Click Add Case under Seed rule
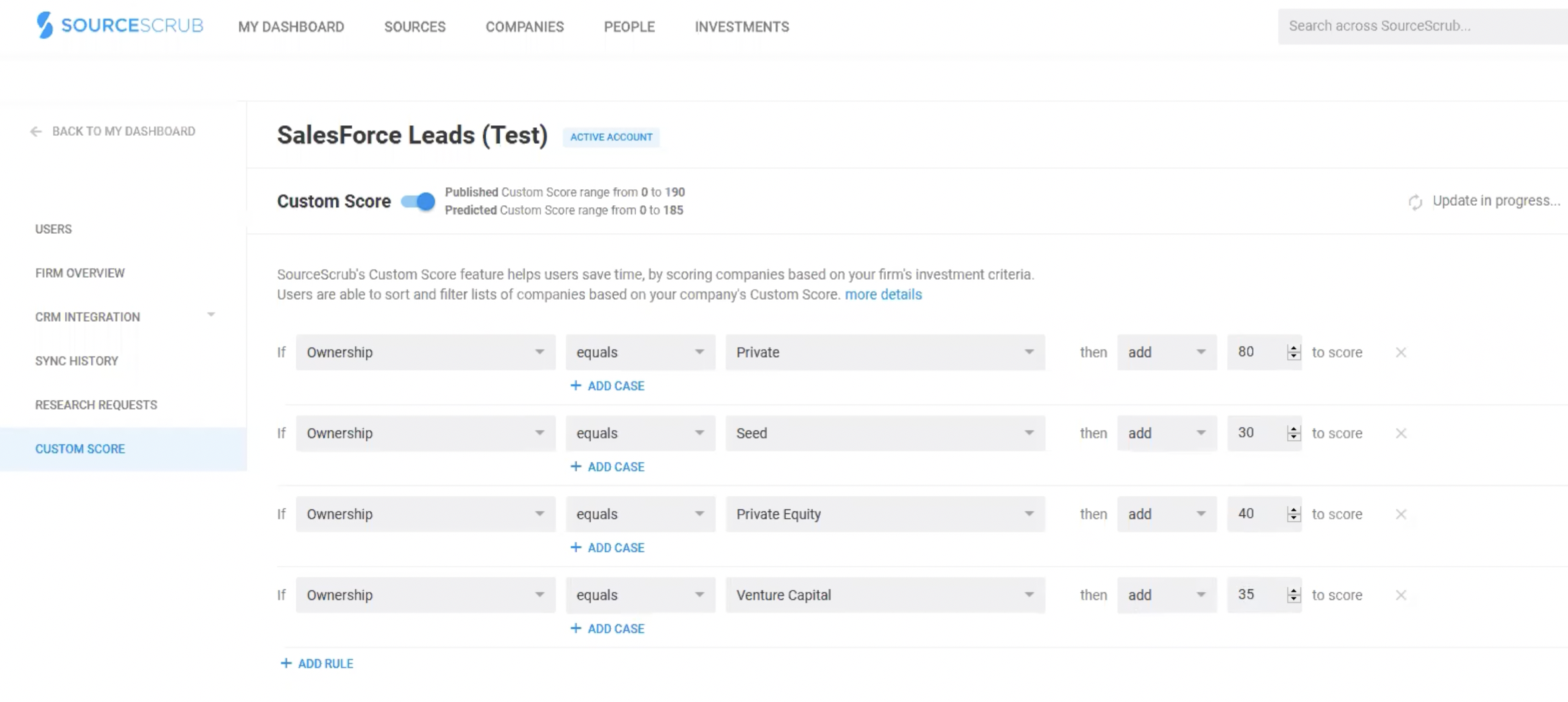 [607, 467]
